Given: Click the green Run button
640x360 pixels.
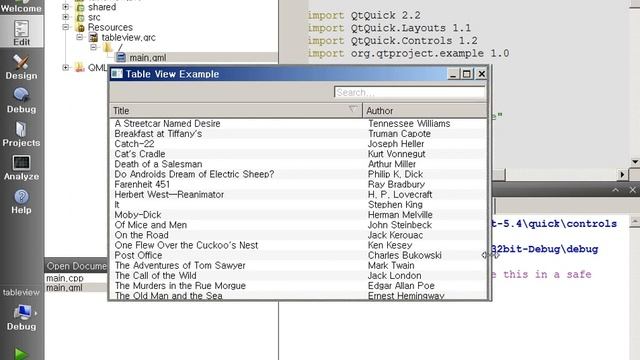Looking at the screenshot, I should [x=20, y=353].
